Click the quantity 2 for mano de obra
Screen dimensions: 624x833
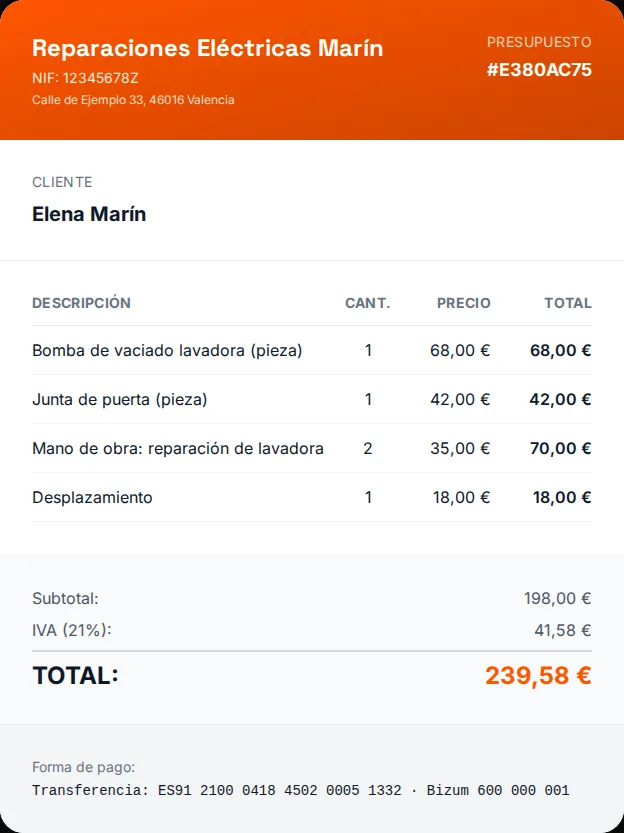(367, 448)
